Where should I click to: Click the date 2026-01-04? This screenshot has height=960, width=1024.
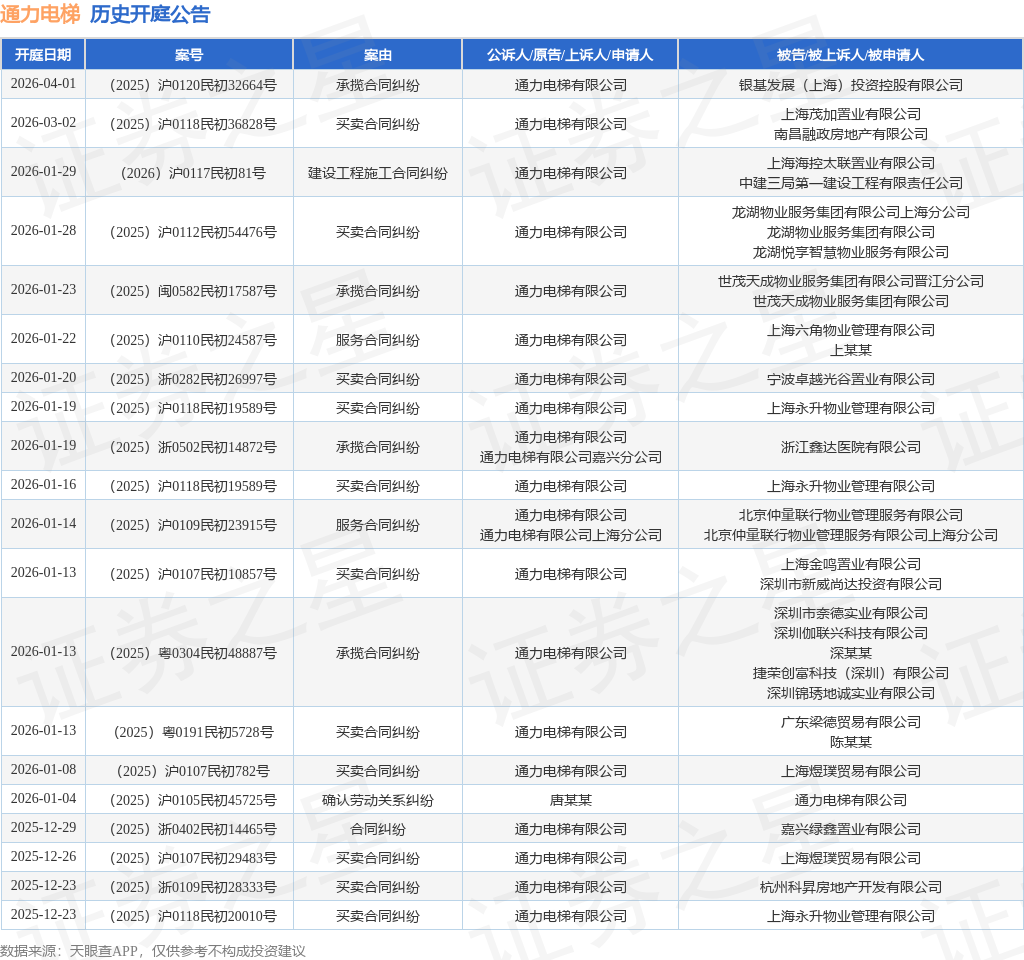pos(43,799)
